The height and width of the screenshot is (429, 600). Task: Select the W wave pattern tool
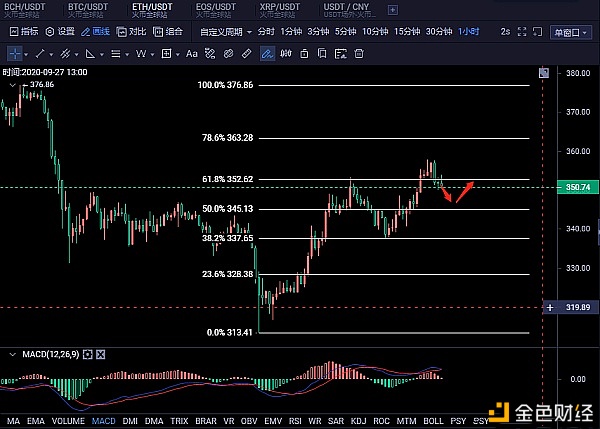tap(141, 54)
